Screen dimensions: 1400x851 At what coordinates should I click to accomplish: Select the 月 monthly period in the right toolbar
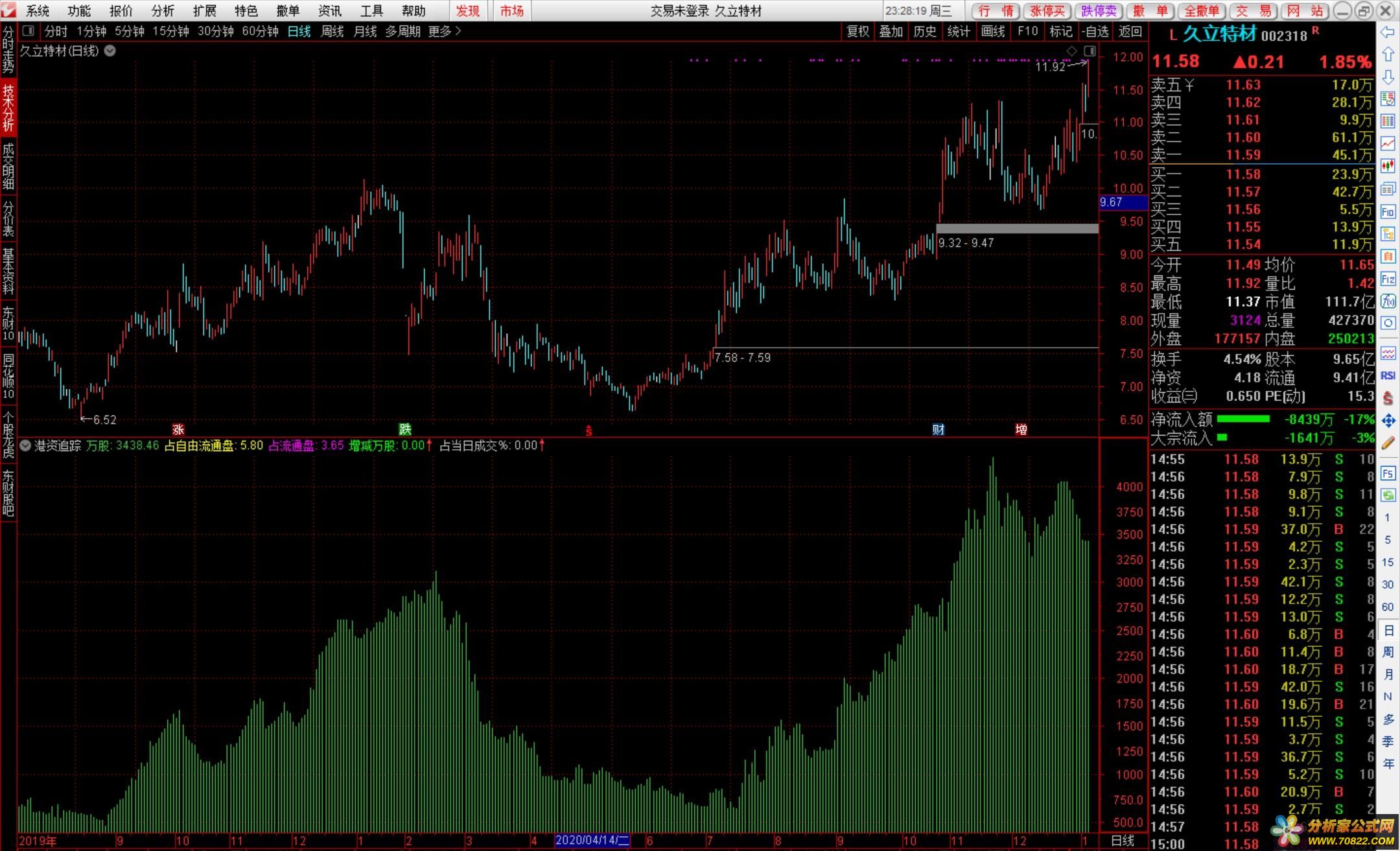coord(1388,675)
